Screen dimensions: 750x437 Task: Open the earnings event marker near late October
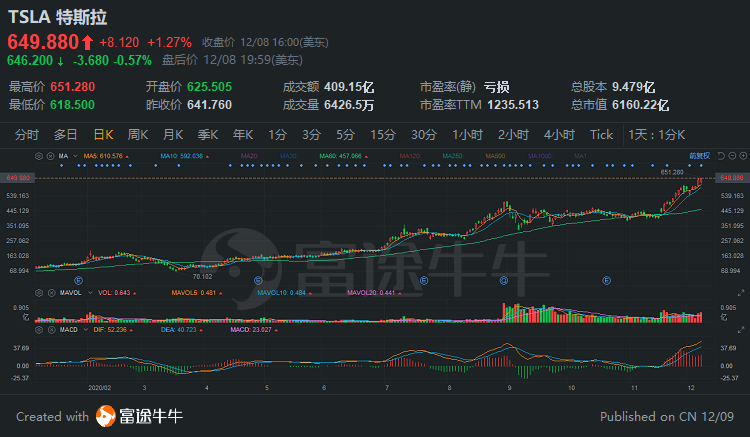click(x=607, y=281)
